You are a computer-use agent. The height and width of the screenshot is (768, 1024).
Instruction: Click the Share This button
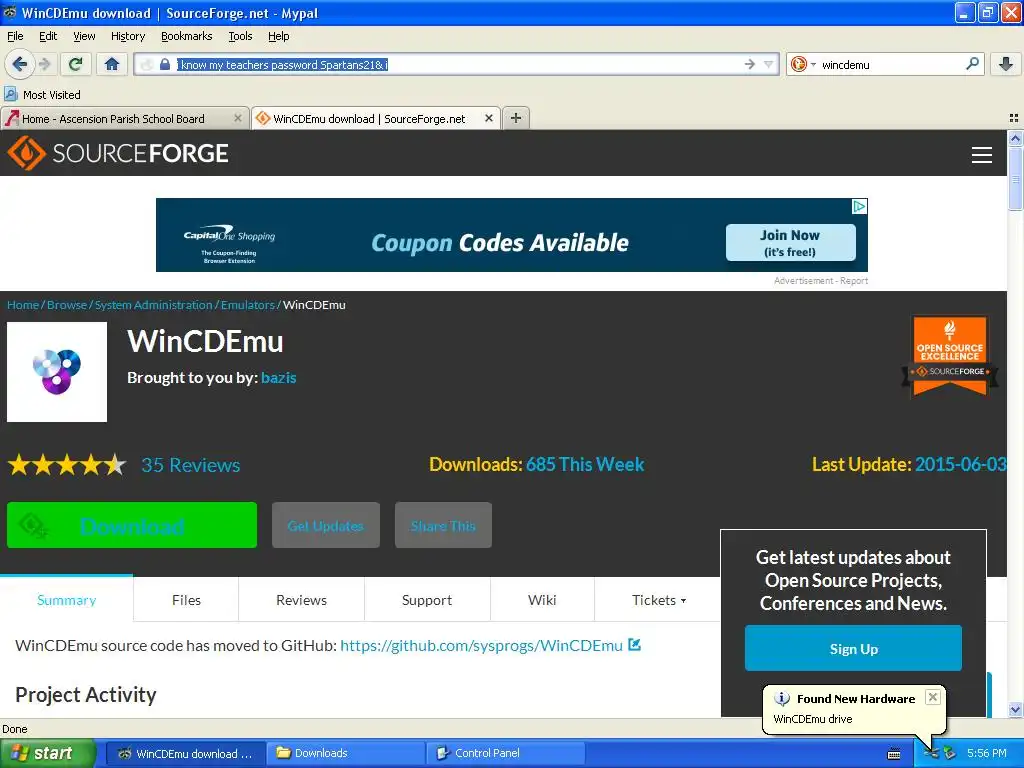443,525
